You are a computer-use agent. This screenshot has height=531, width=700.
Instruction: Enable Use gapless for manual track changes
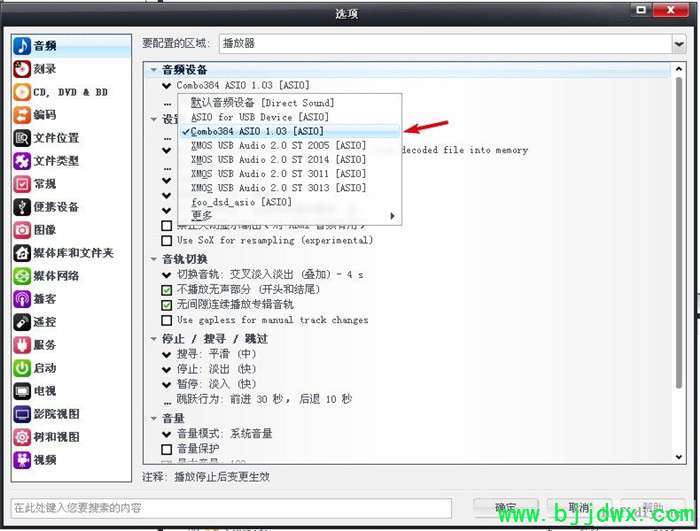coord(167,321)
